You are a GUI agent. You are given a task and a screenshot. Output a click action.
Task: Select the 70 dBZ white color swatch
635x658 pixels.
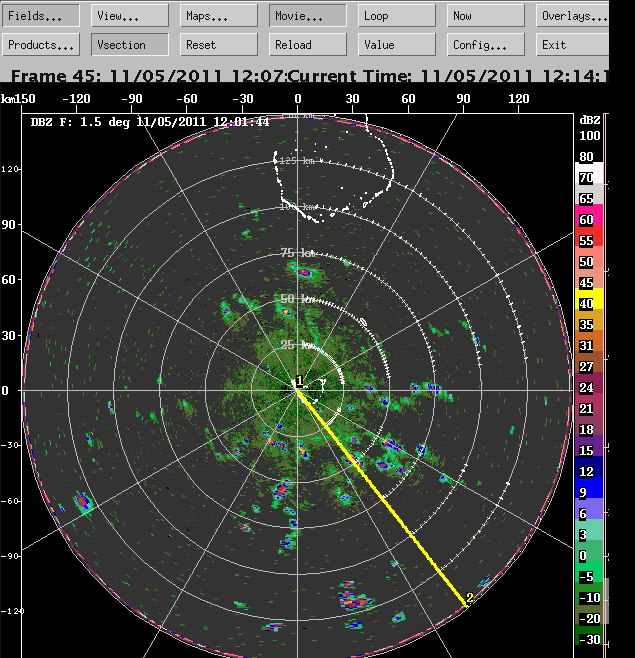[589, 173]
